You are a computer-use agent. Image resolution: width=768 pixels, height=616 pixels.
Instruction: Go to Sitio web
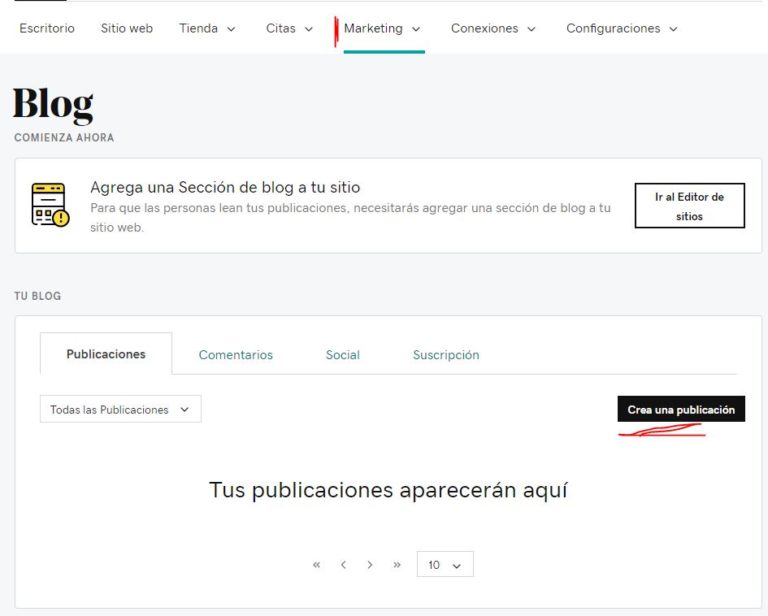(127, 28)
